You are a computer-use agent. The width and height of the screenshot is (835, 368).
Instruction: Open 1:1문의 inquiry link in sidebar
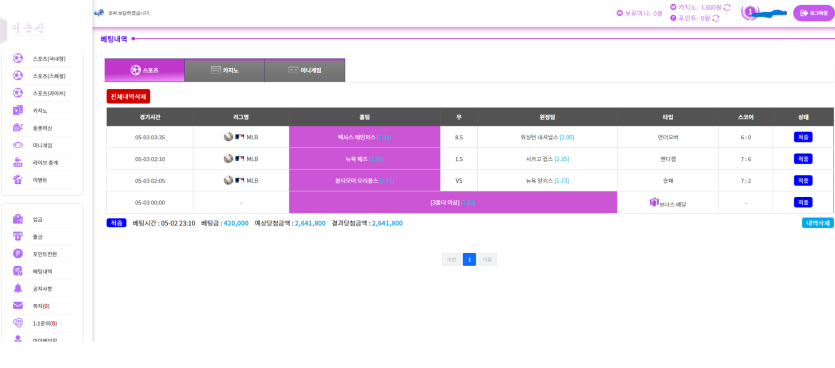pyautogui.click(x=45, y=323)
